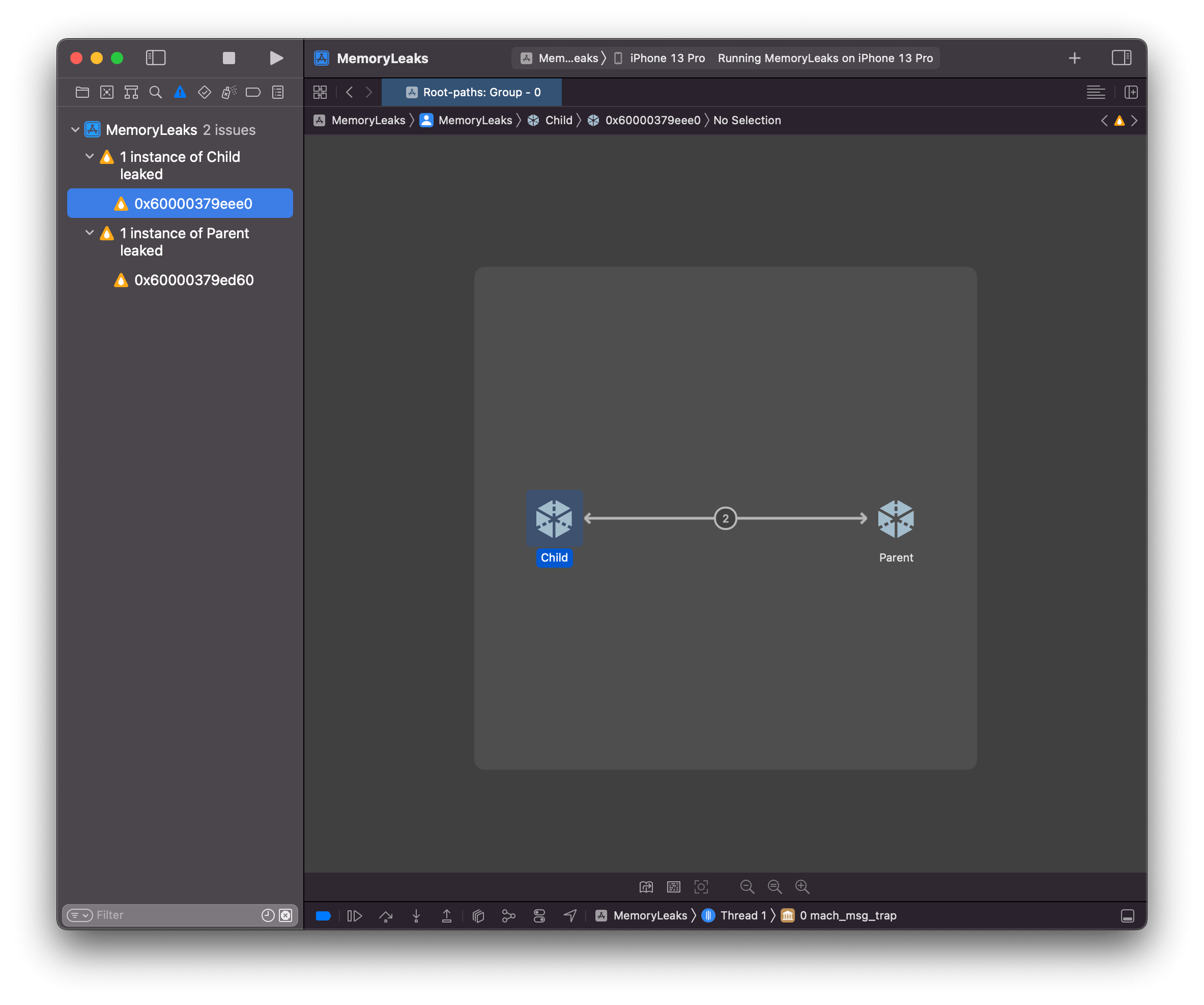This screenshot has width=1204, height=1005.
Task: Open the Find navigator magnifier icon
Action: tap(155, 92)
